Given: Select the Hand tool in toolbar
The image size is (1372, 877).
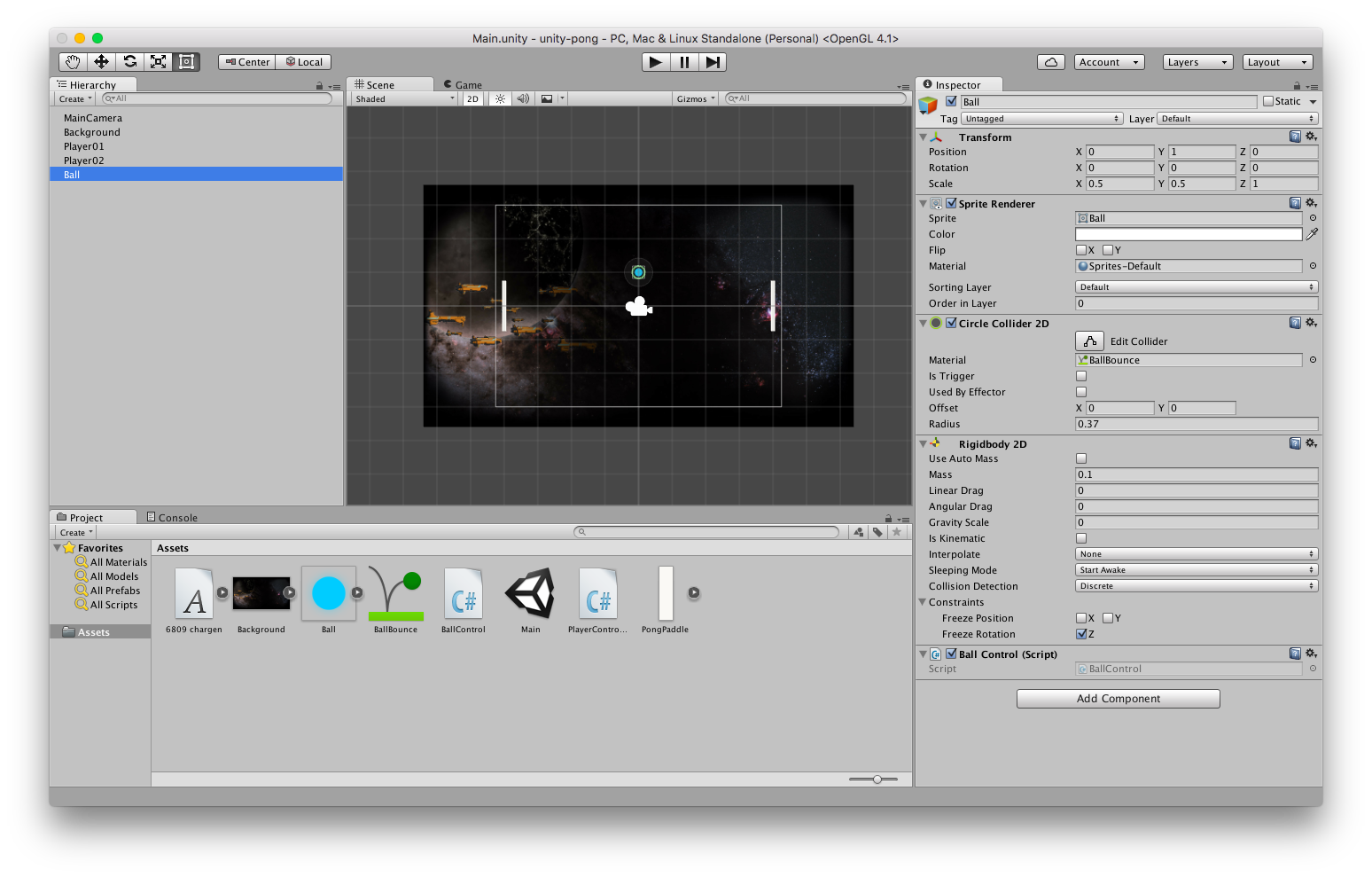Looking at the screenshot, I should coord(73,62).
